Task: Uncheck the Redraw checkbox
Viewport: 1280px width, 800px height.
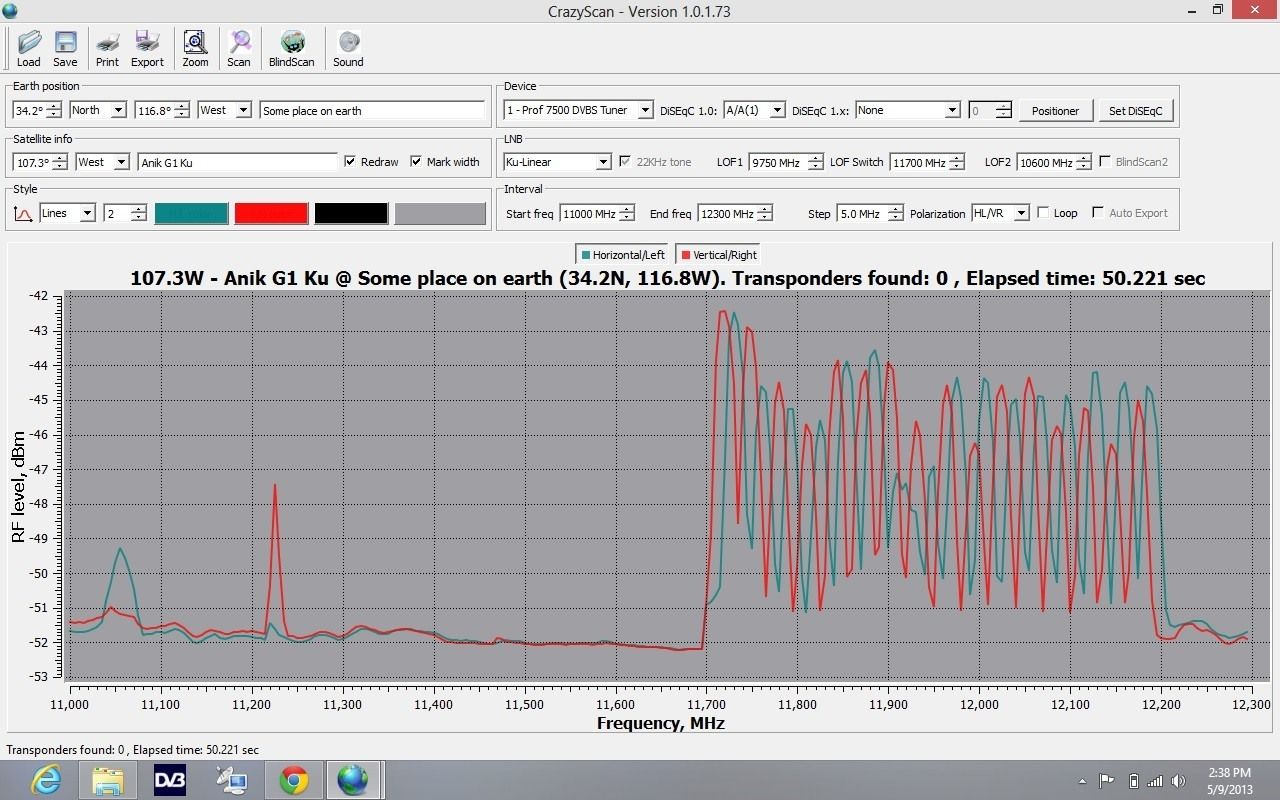Action: (350, 162)
